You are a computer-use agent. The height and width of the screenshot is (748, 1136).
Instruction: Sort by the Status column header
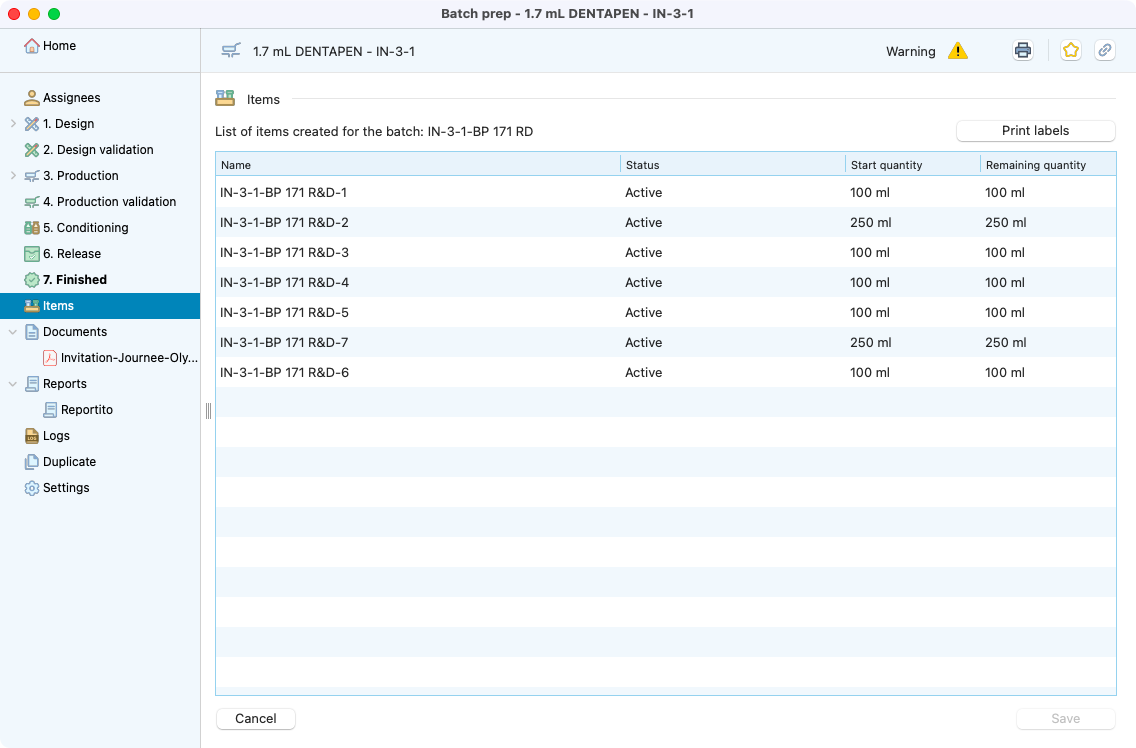click(732, 165)
